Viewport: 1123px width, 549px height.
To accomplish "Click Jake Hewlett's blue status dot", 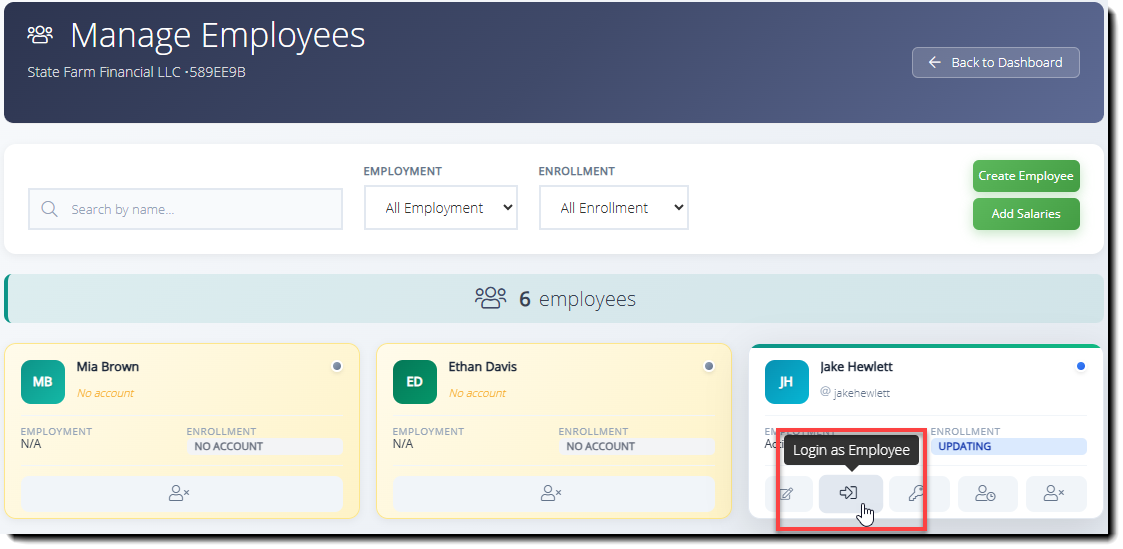I will (1081, 366).
